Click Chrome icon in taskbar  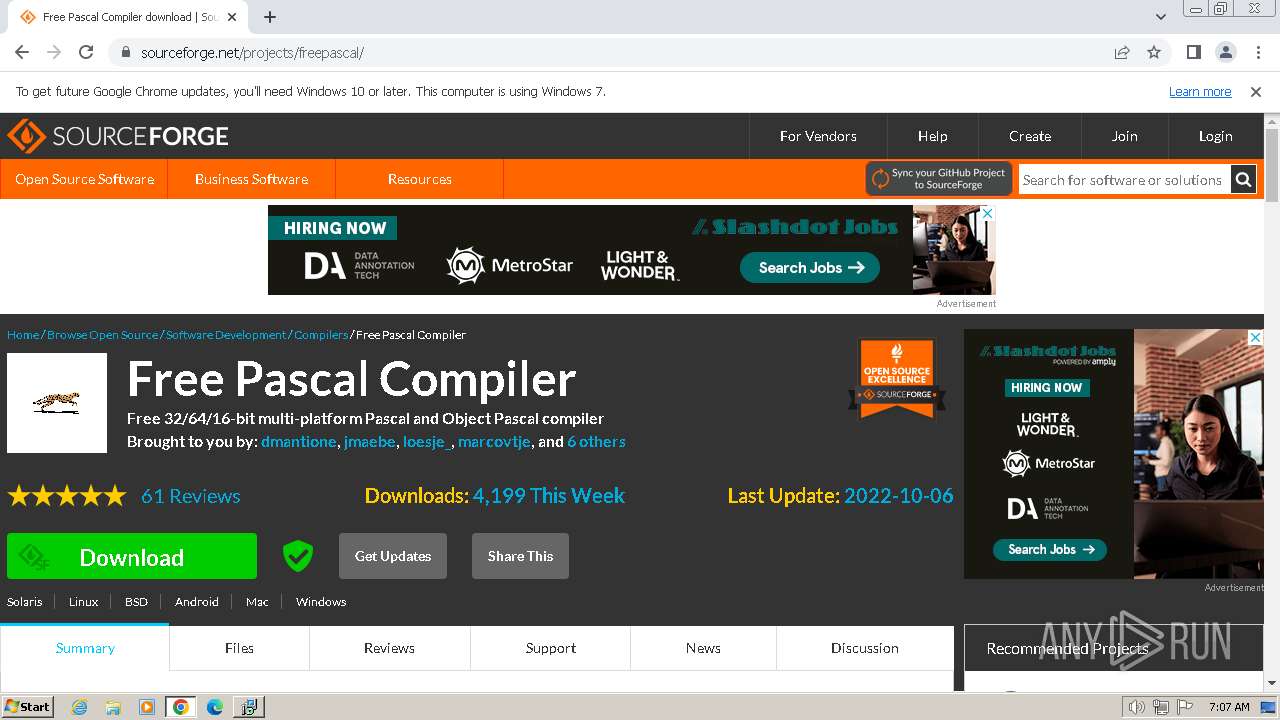[180, 707]
